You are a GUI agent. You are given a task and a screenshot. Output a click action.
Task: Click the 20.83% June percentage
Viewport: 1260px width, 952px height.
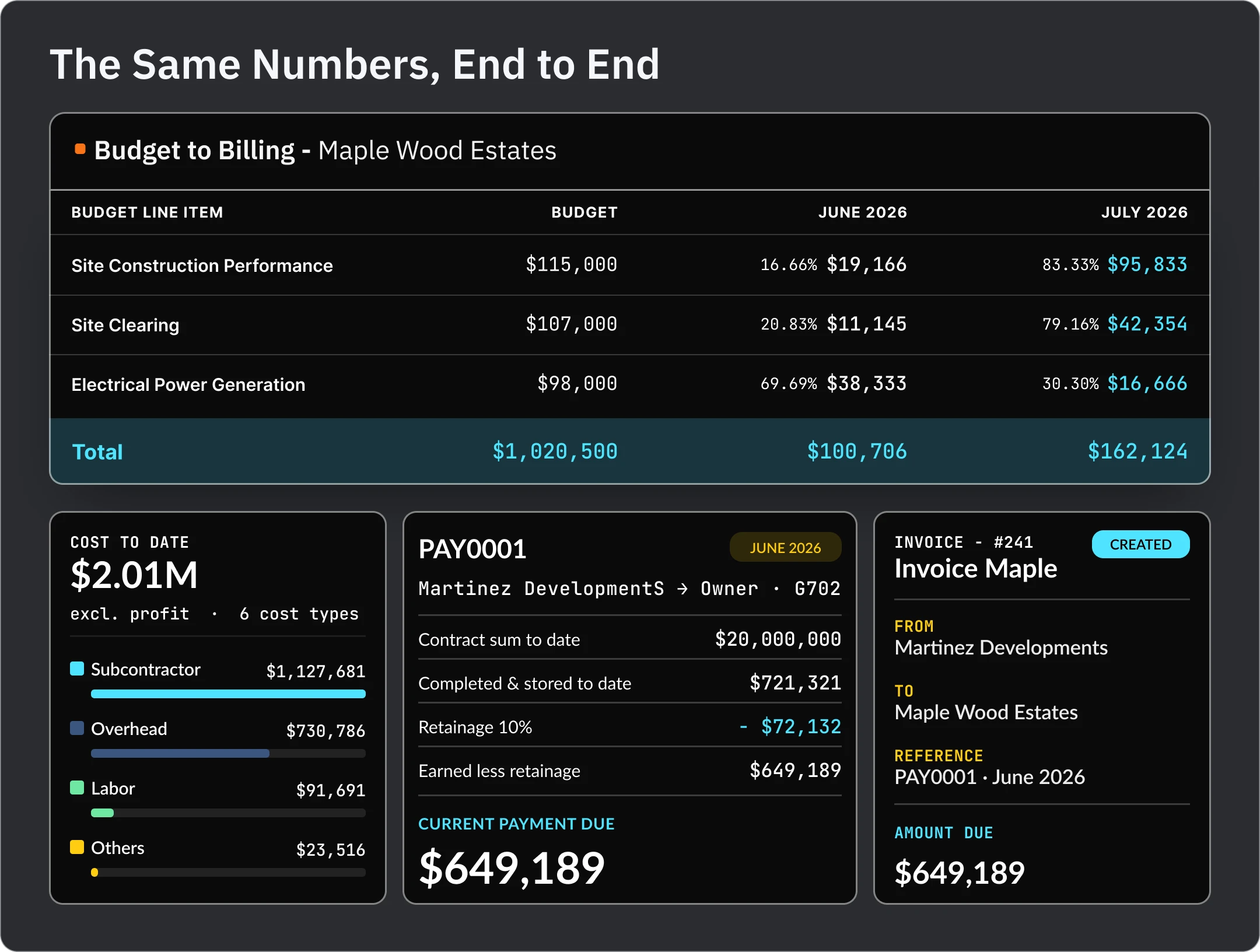point(789,325)
